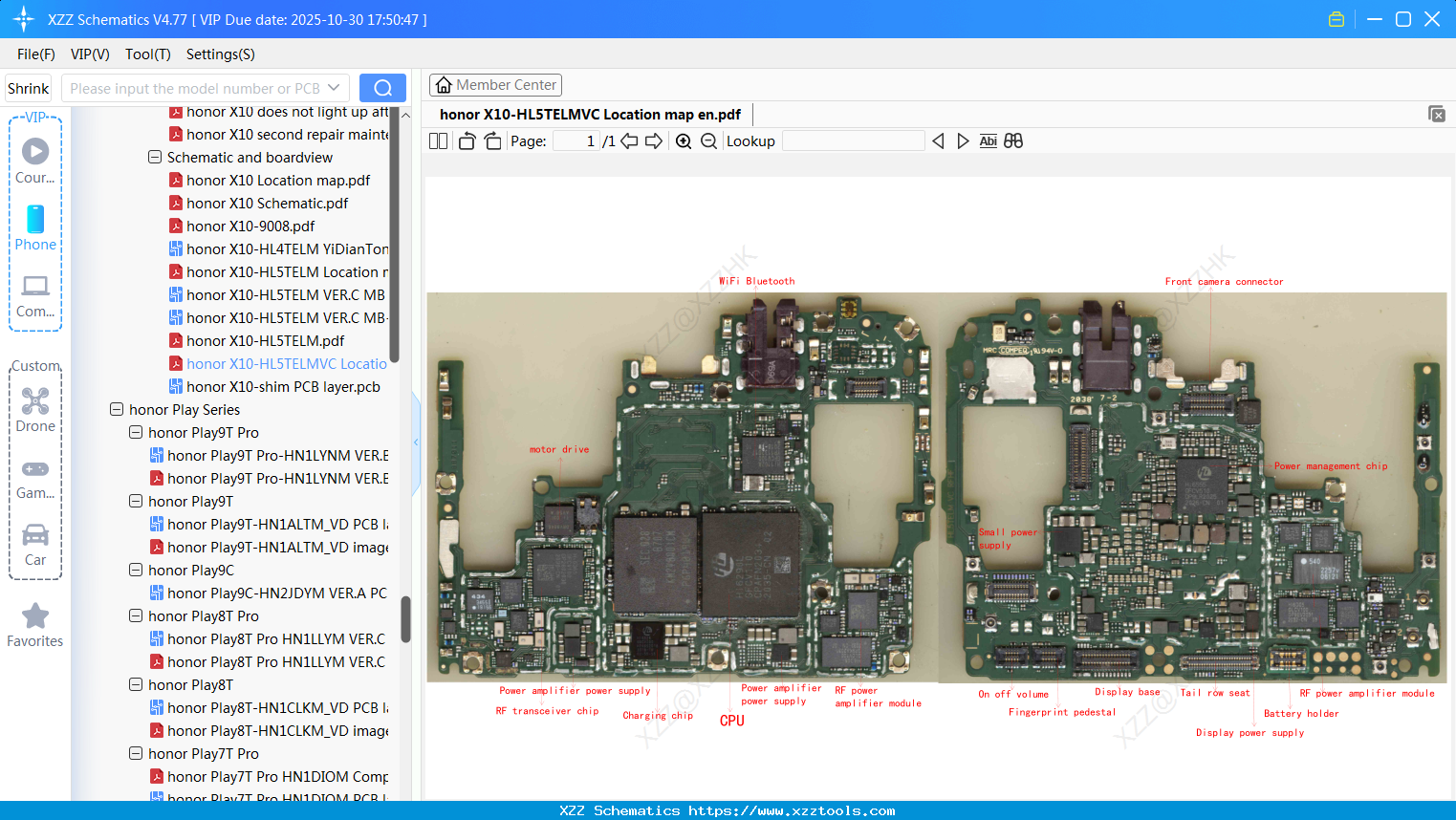Open honor X10 Schematic.pdf
Screen dimensions: 1456x820
(x=268, y=203)
